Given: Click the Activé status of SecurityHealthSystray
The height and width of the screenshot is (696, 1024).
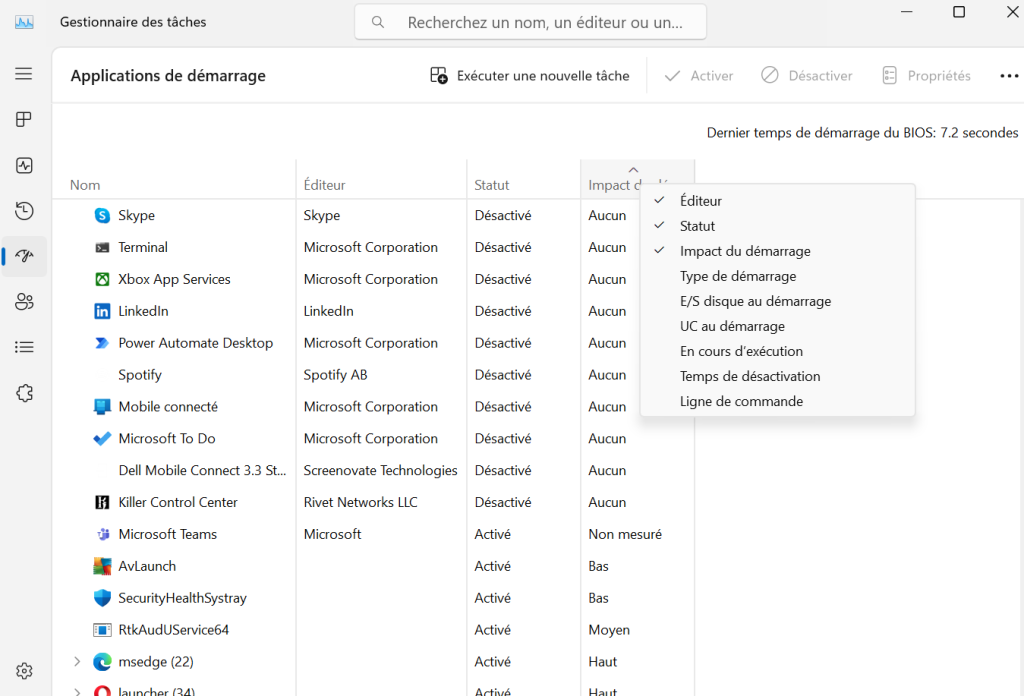Looking at the screenshot, I should [x=493, y=598].
